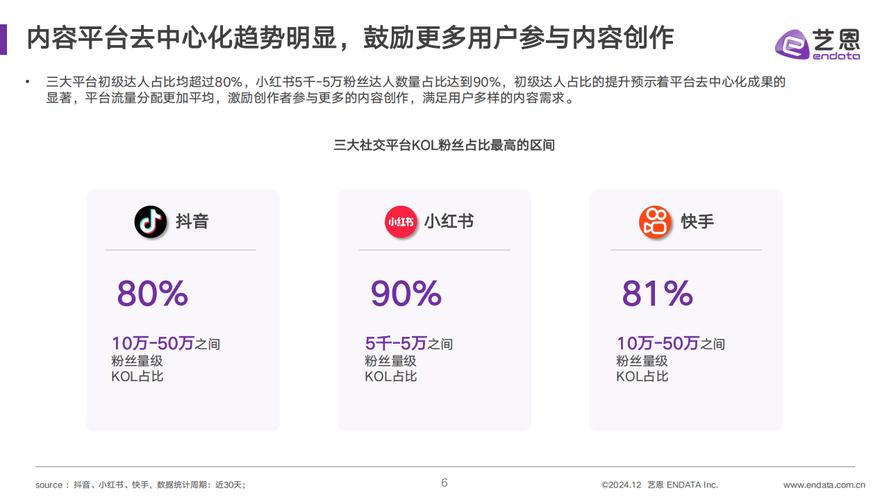Select the 90% figure on Xiaohongshu card

406,294
